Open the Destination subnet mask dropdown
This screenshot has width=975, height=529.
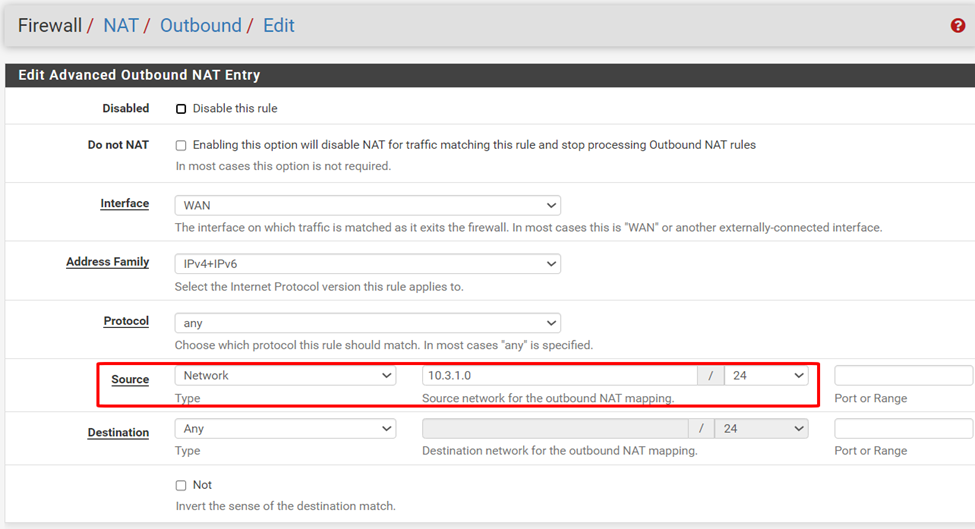click(x=766, y=429)
